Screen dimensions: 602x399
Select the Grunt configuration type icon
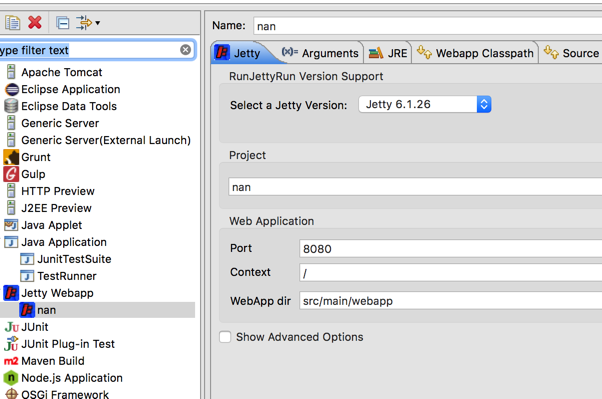[11, 157]
